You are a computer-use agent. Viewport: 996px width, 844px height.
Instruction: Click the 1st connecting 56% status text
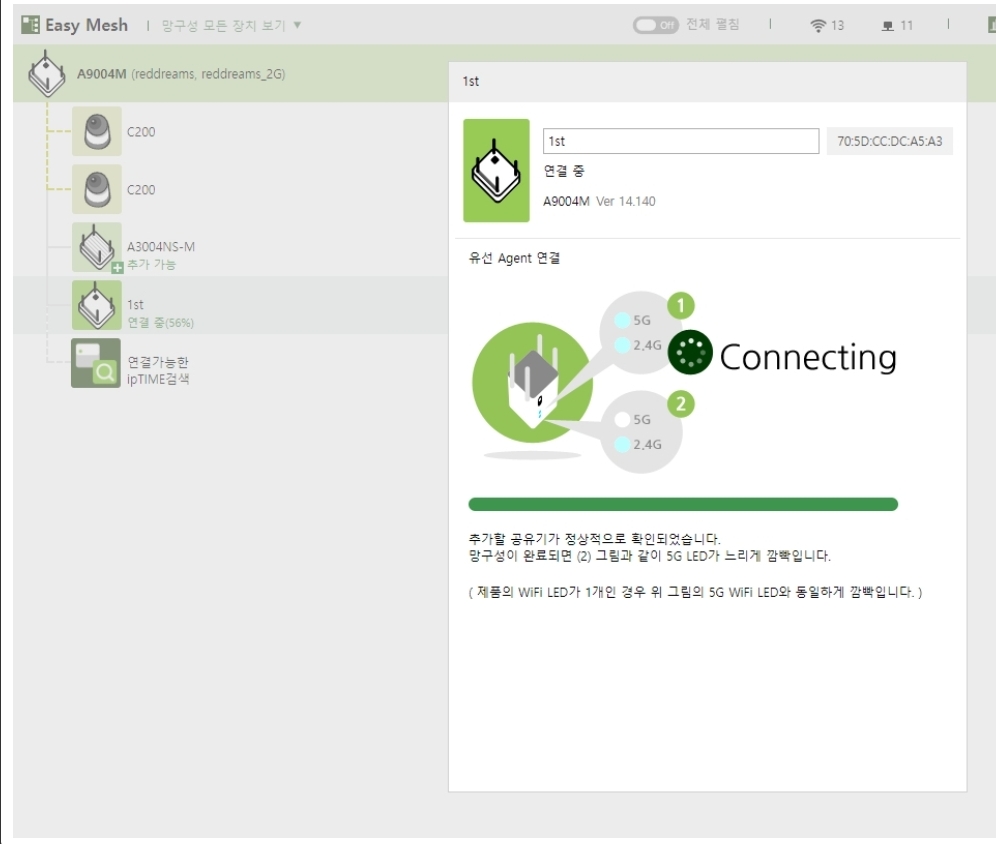tap(161, 323)
